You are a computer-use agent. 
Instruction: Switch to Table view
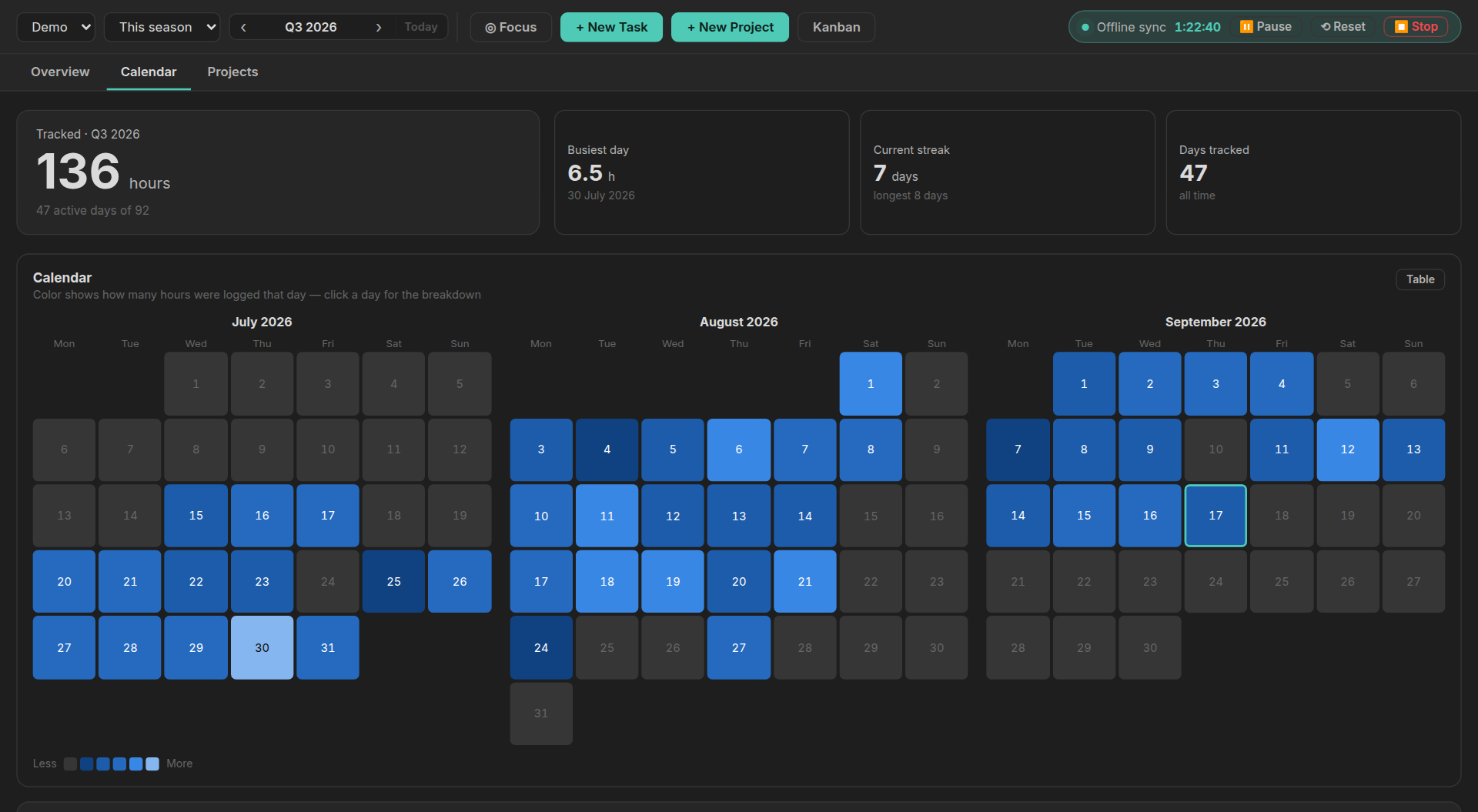(x=1420, y=279)
